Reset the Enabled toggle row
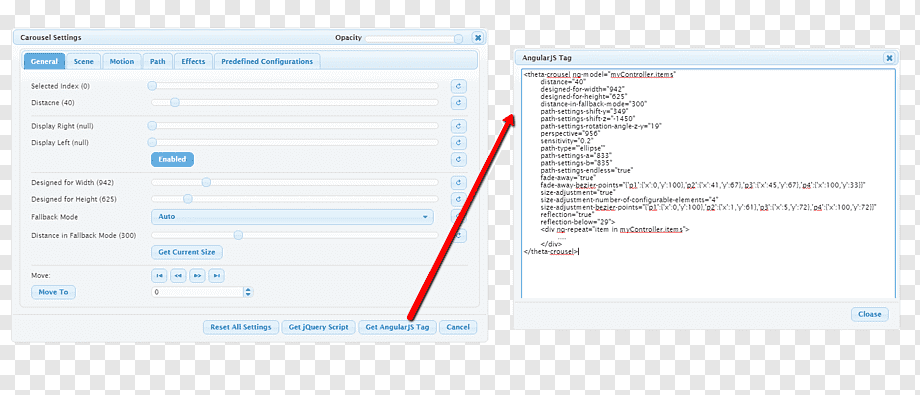This screenshot has height=395, width=920. click(x=459, y=160)
